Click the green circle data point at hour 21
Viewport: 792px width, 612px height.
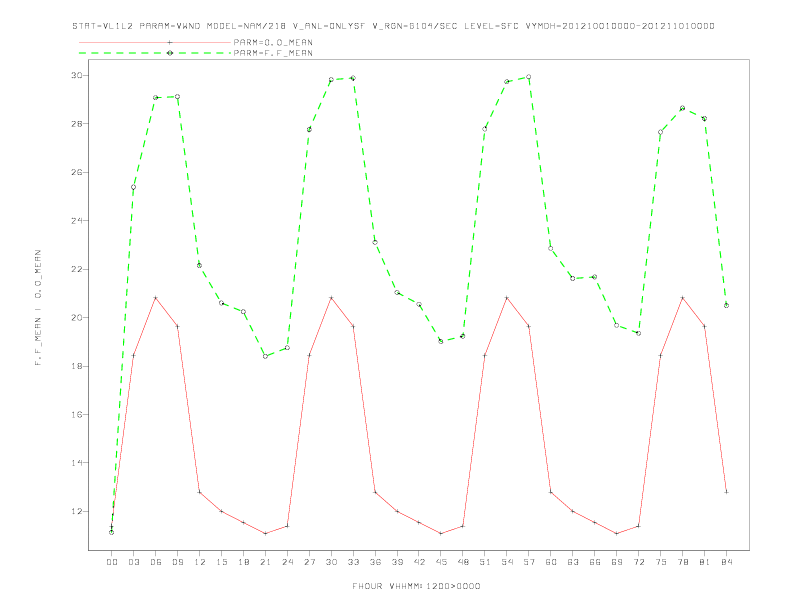pos(265,356)
